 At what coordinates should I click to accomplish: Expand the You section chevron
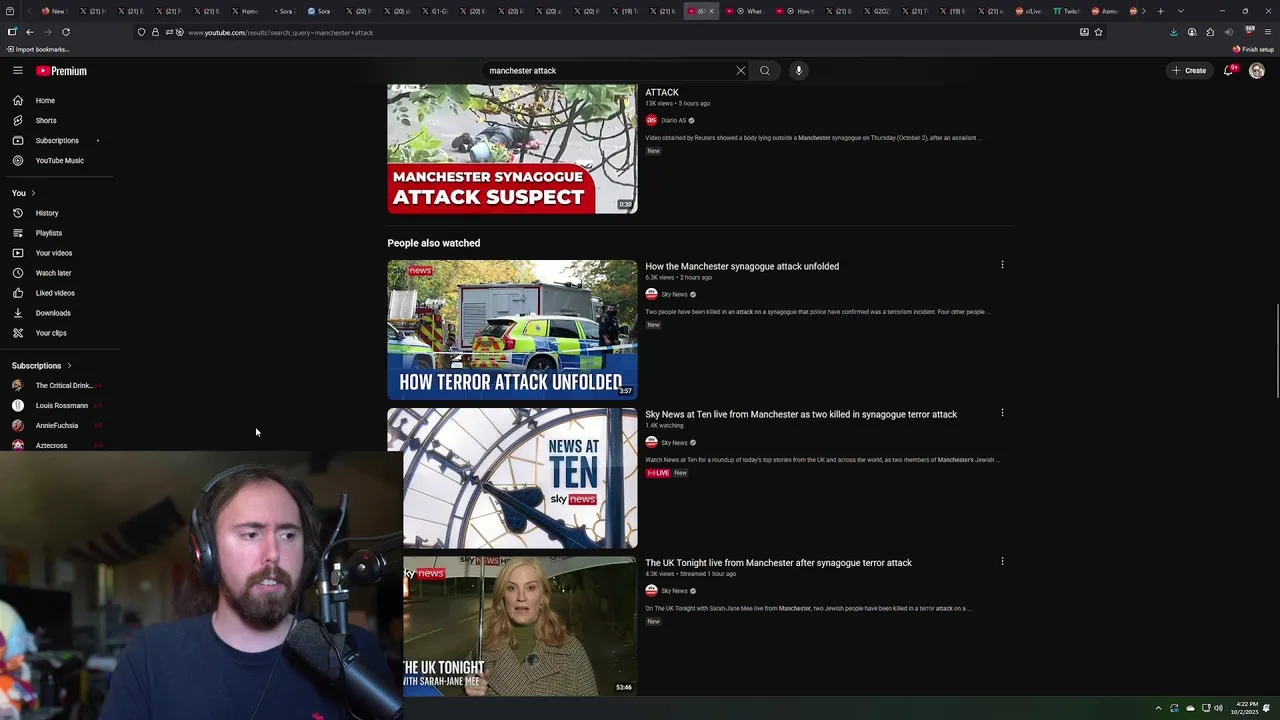click(33, 193)
